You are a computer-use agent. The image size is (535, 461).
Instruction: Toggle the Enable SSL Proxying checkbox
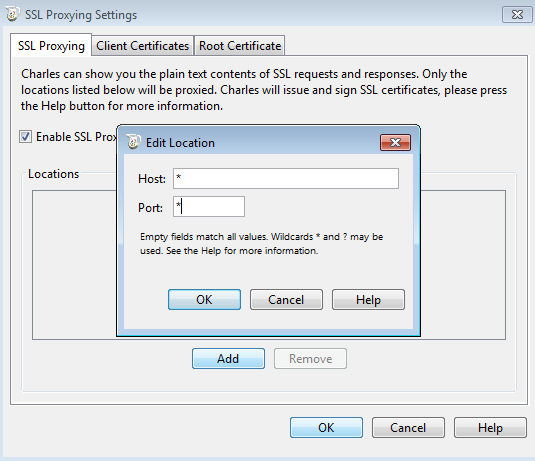[x=26, y=136]
